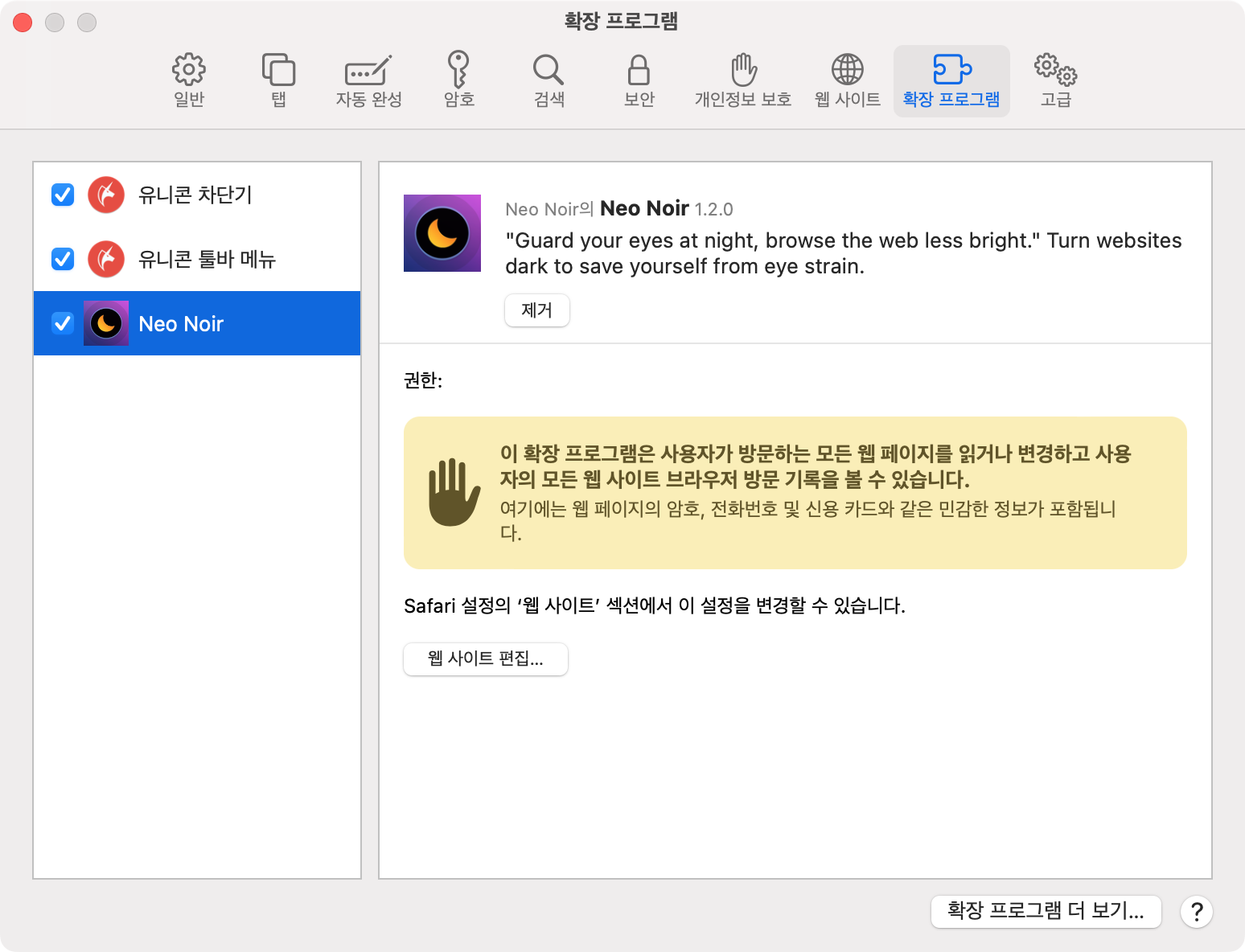Open the 탭 (Tabs) settings pane
The width and height of the screenshot is (1245, 952).
tap(278, 80)
